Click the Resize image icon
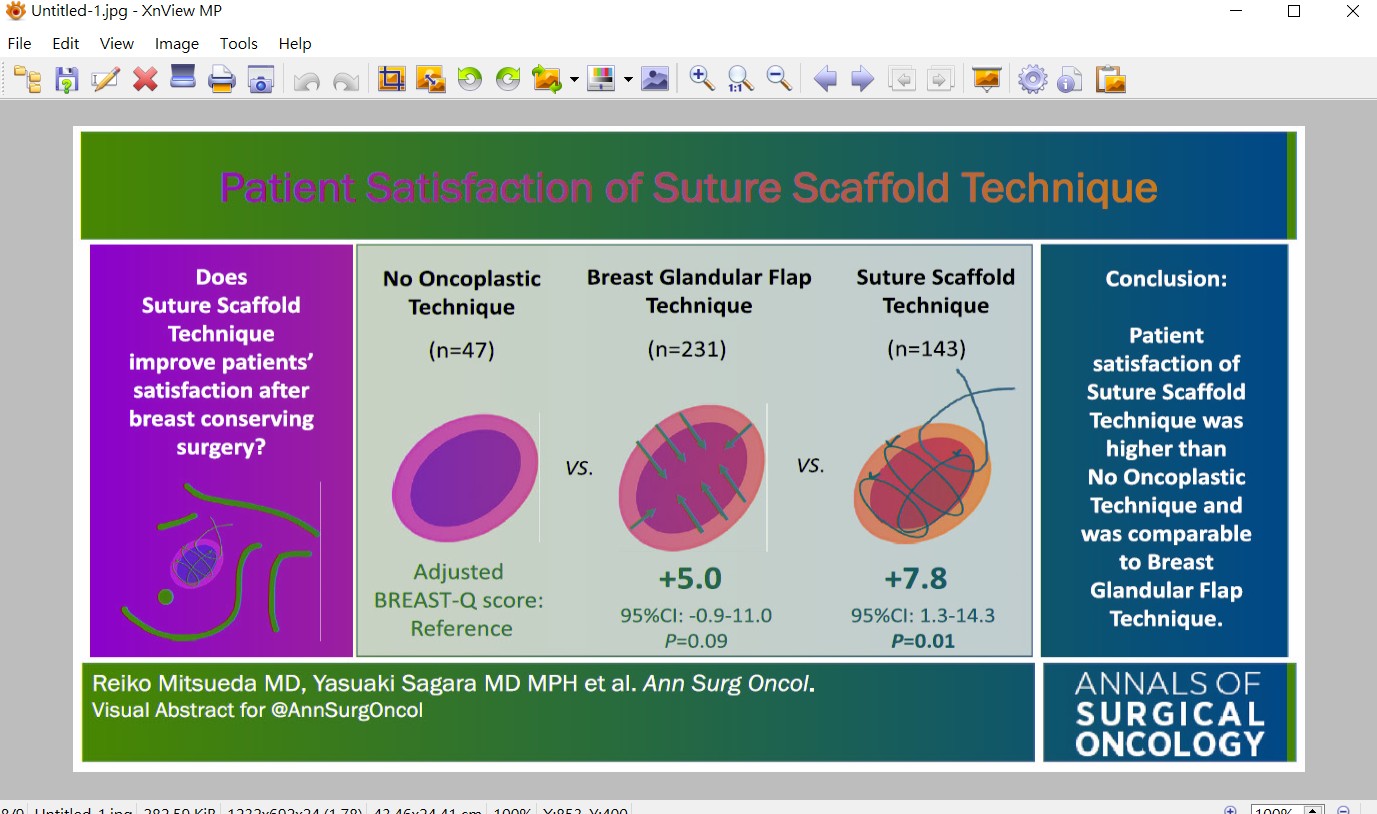Screen dimensions: 1377x814 430,79
